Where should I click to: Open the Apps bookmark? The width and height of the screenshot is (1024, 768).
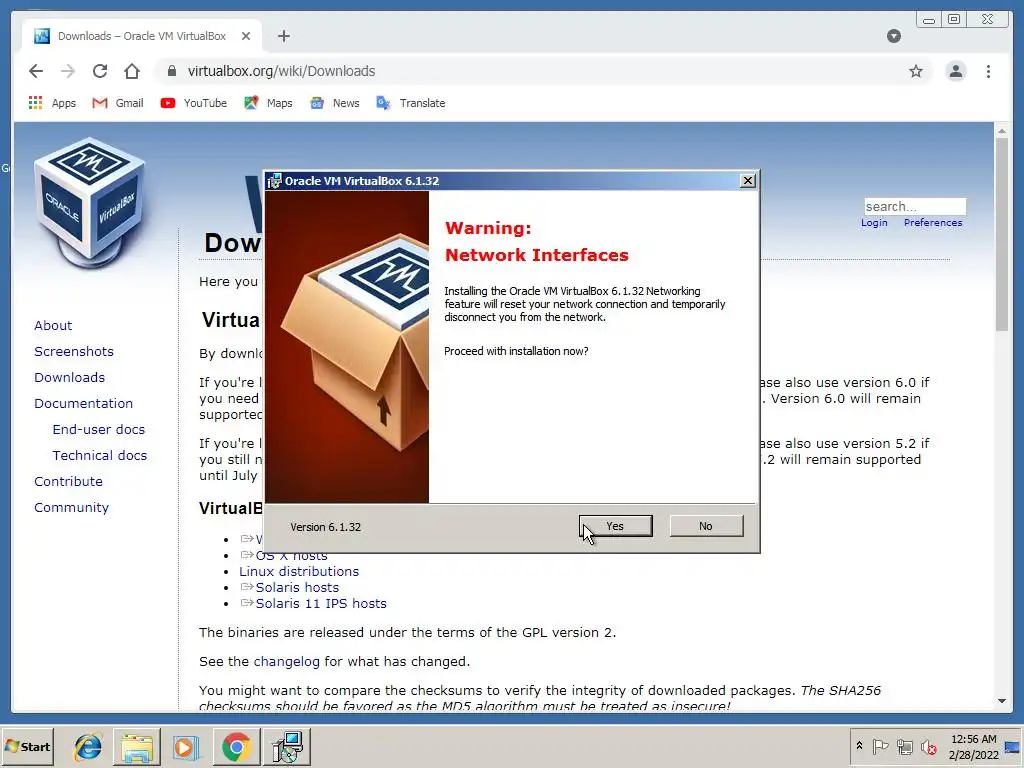pos(52,103)
